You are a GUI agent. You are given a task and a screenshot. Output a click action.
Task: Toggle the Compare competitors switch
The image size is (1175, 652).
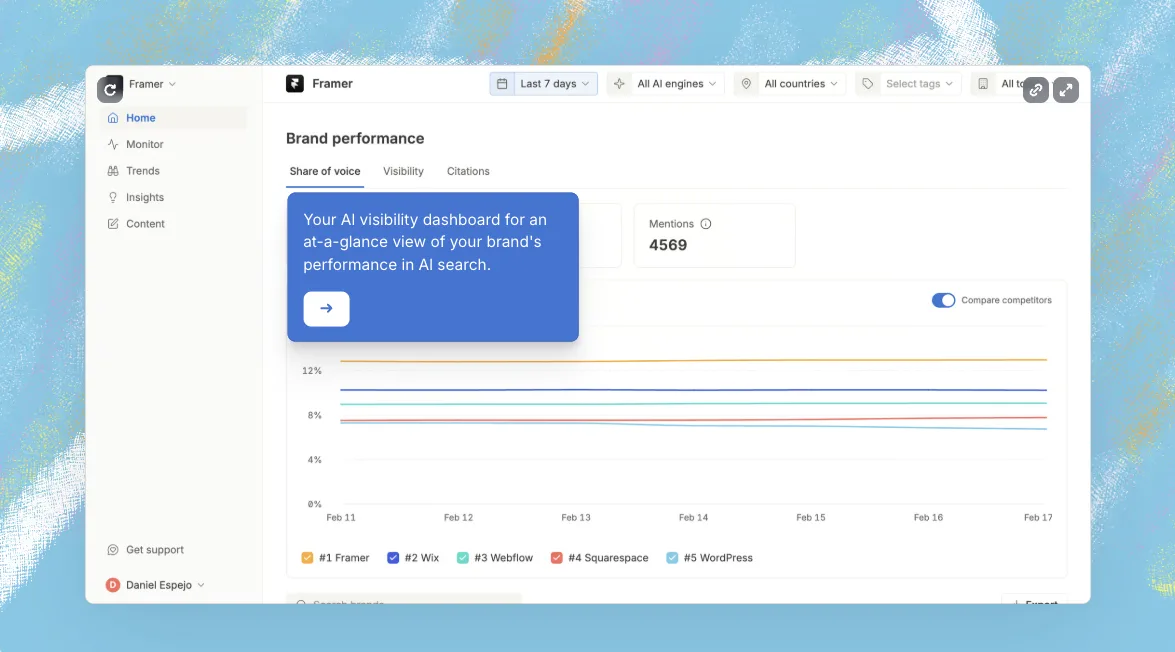point(943,300)
